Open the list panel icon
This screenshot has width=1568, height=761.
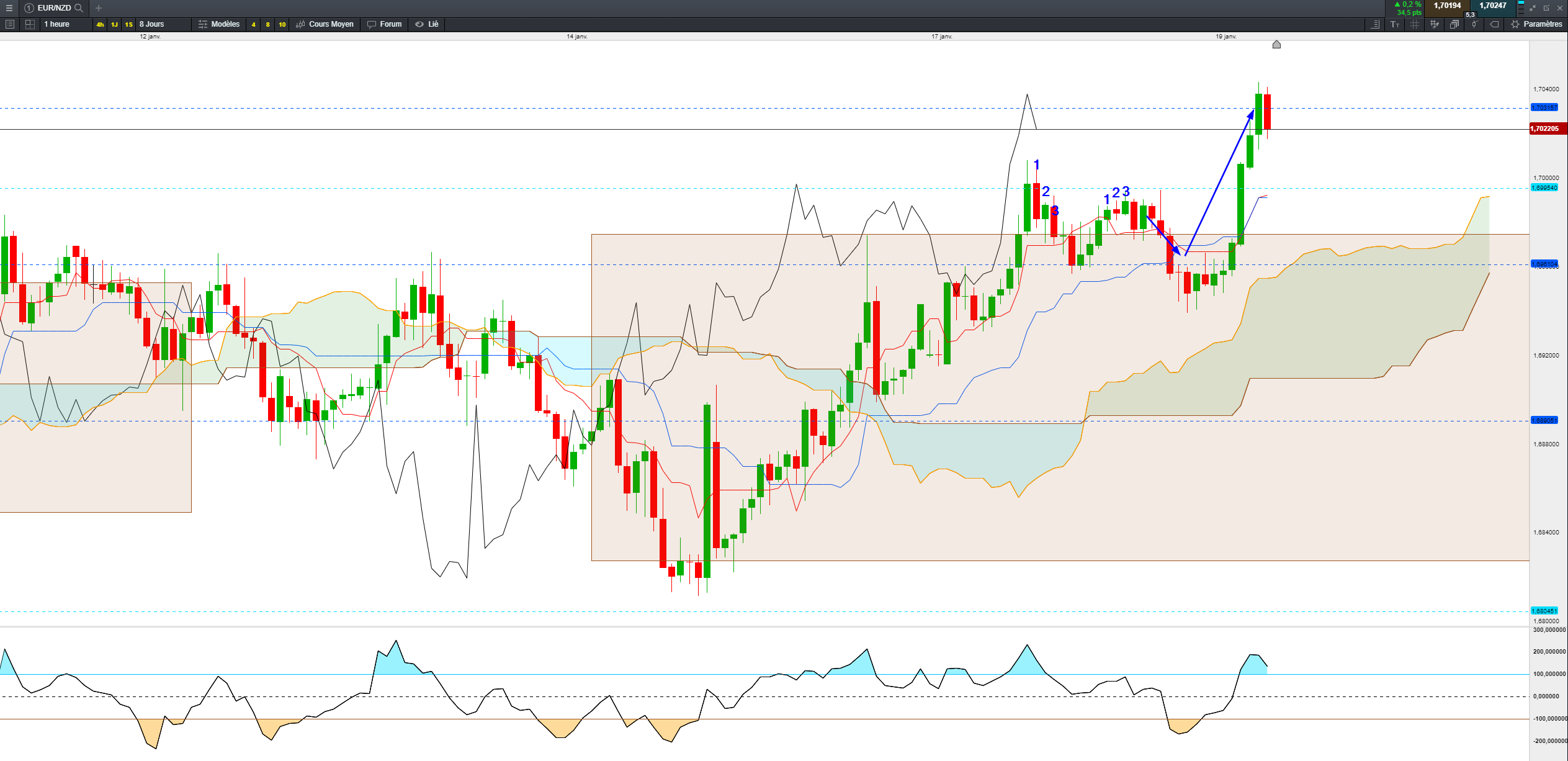click(x=9, y=24)
